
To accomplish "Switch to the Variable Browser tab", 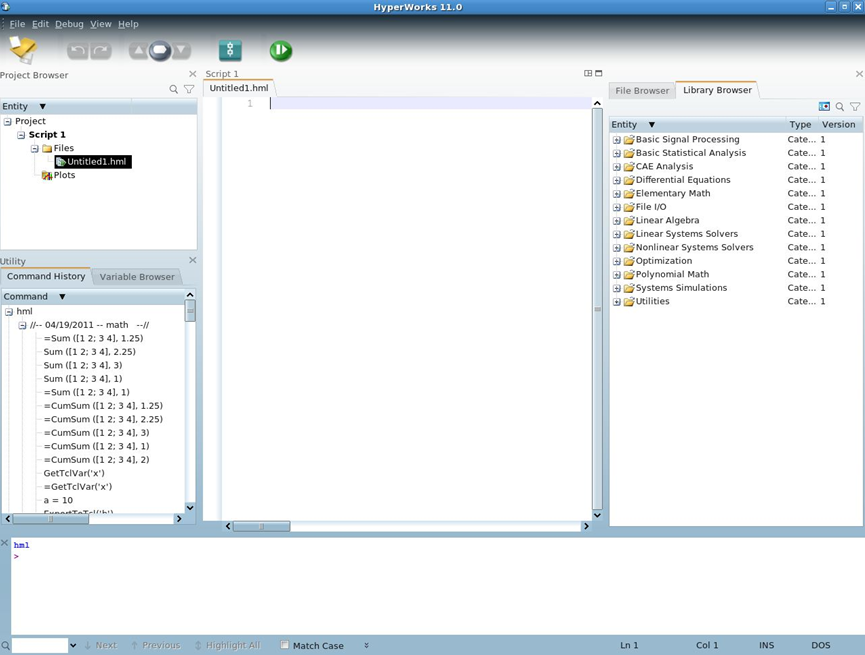I will point(137,277).
